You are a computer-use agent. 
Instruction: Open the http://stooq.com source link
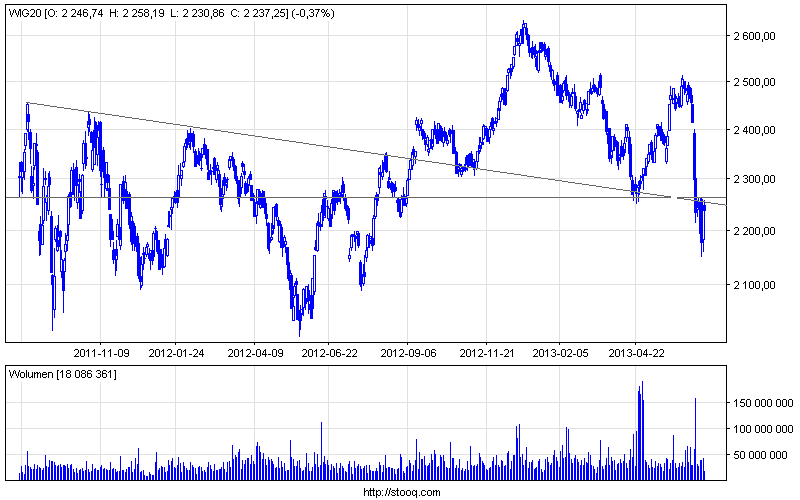click(x=402, y=492)
